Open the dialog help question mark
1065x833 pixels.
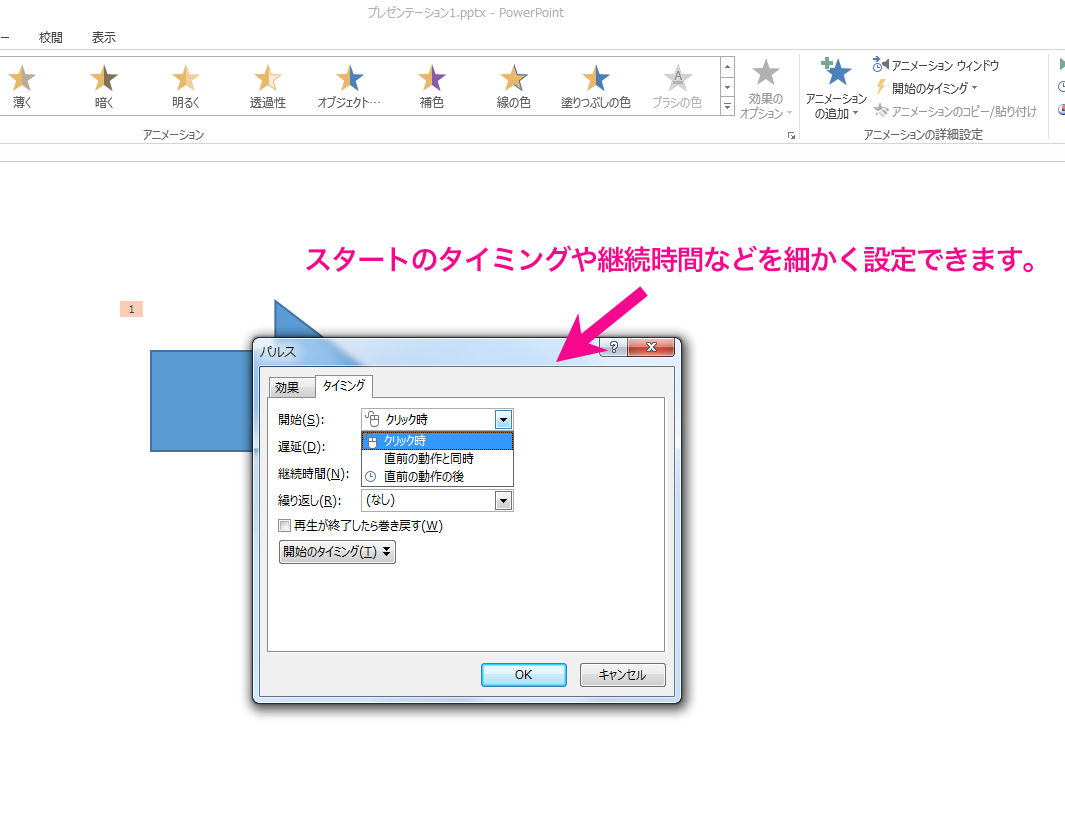[613, 347]
